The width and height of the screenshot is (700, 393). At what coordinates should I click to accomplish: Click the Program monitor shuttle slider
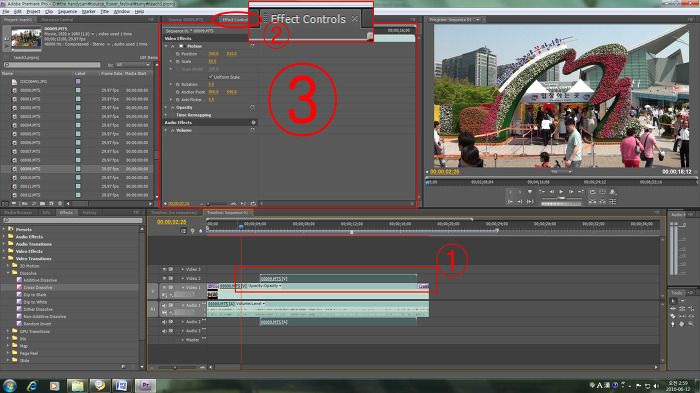(562, 197)
